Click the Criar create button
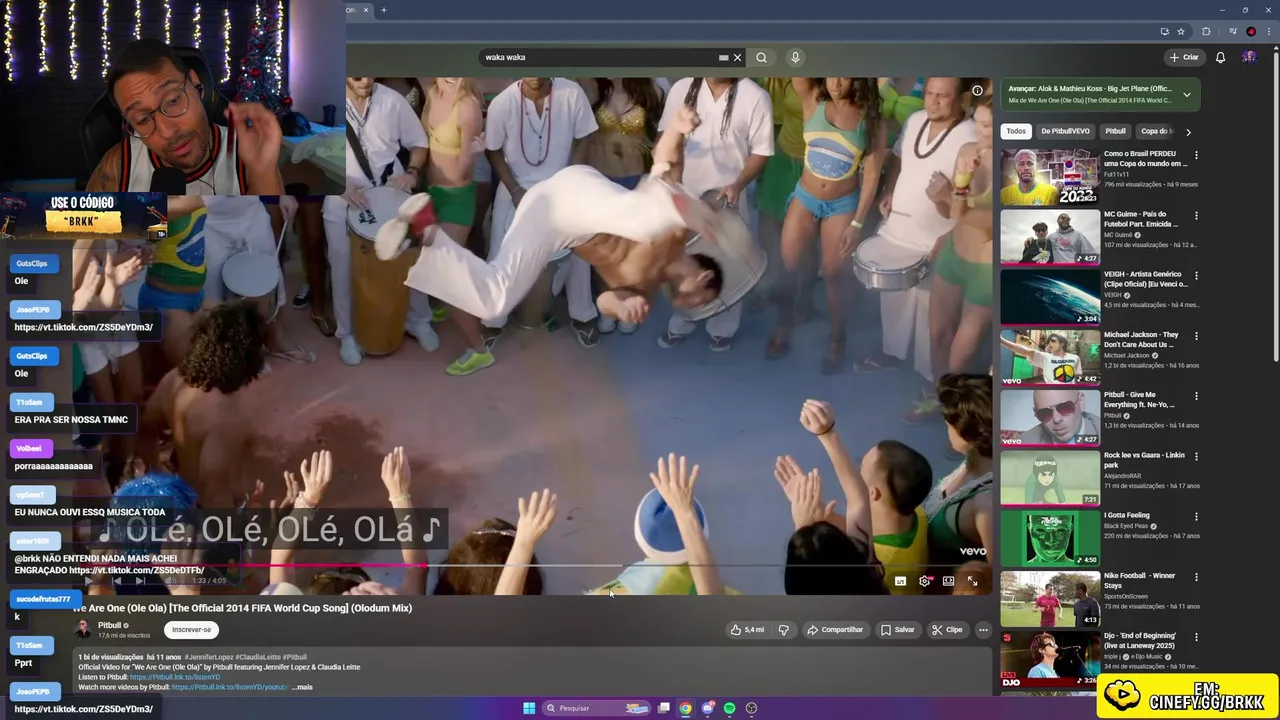This screenshot has width=1280, height=720. tap(1184, 57)
